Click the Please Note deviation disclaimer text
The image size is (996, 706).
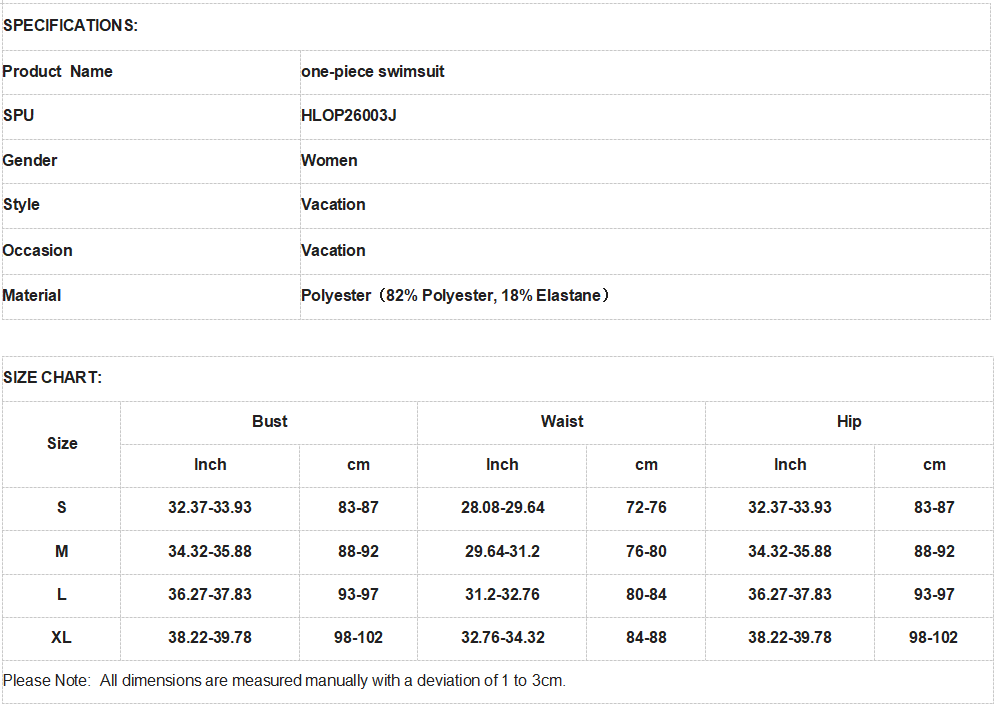coord(284,681)
